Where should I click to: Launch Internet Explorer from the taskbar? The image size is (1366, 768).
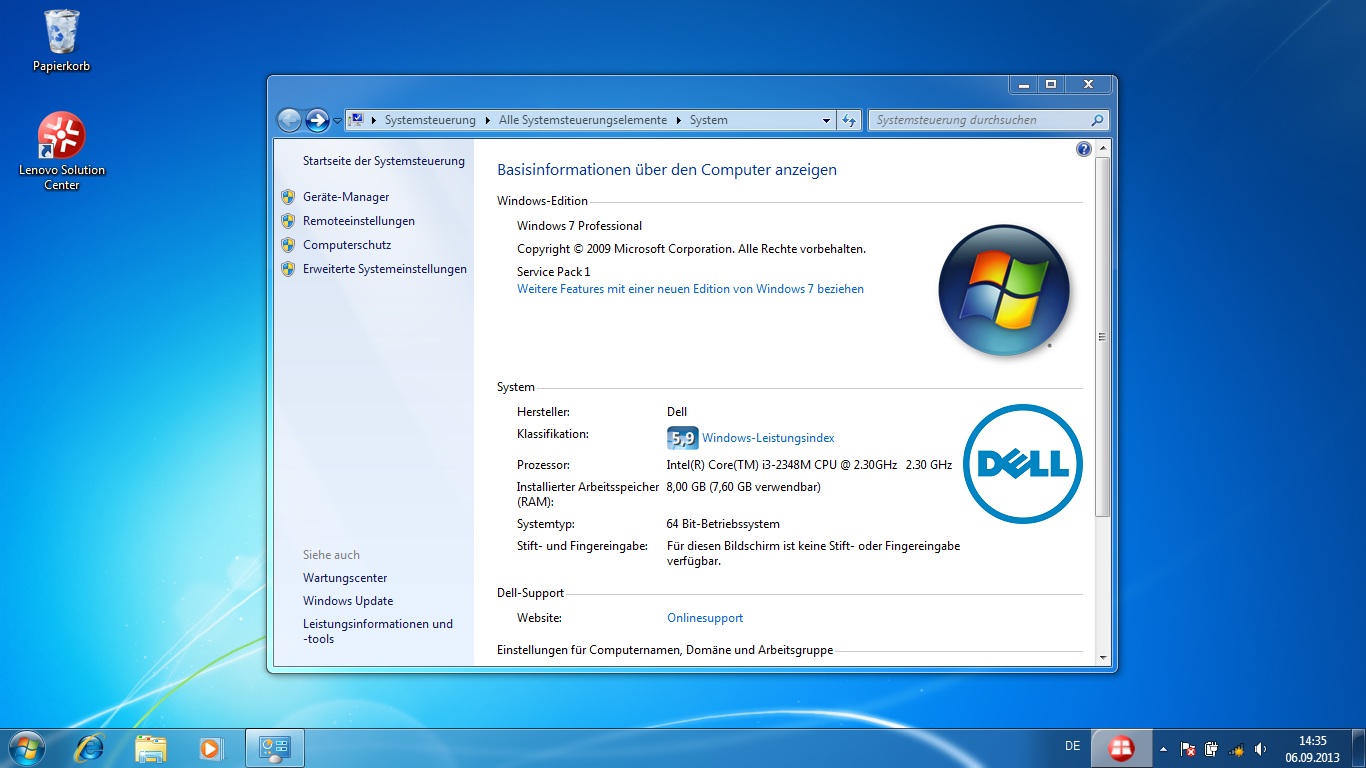tap(90, 747)
